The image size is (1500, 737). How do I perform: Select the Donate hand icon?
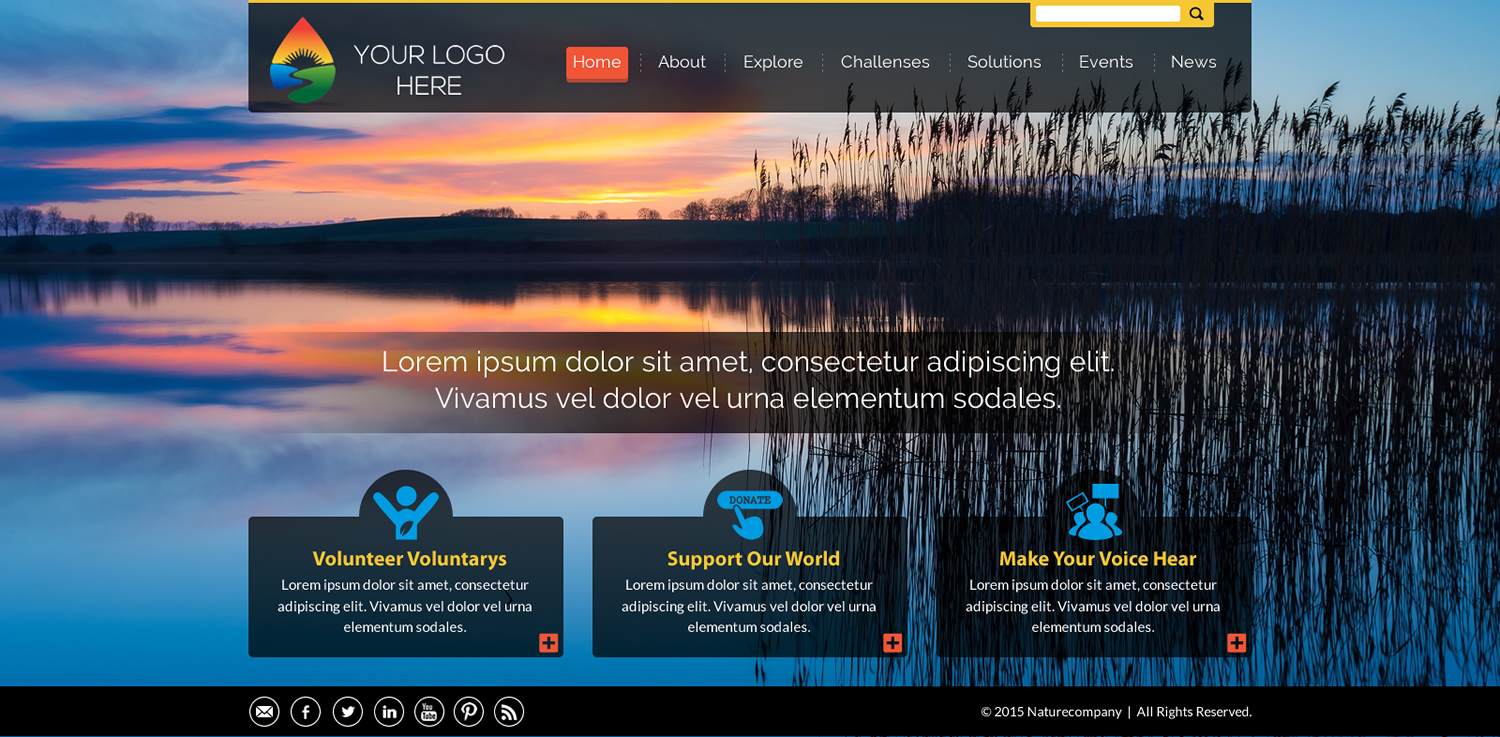click(x=749, y=506)
